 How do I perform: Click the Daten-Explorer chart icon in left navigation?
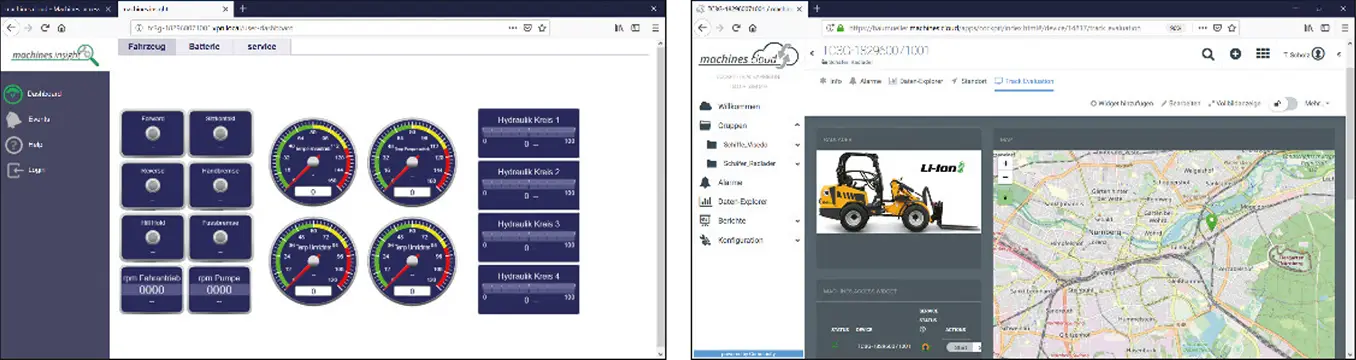pos(705,201)
